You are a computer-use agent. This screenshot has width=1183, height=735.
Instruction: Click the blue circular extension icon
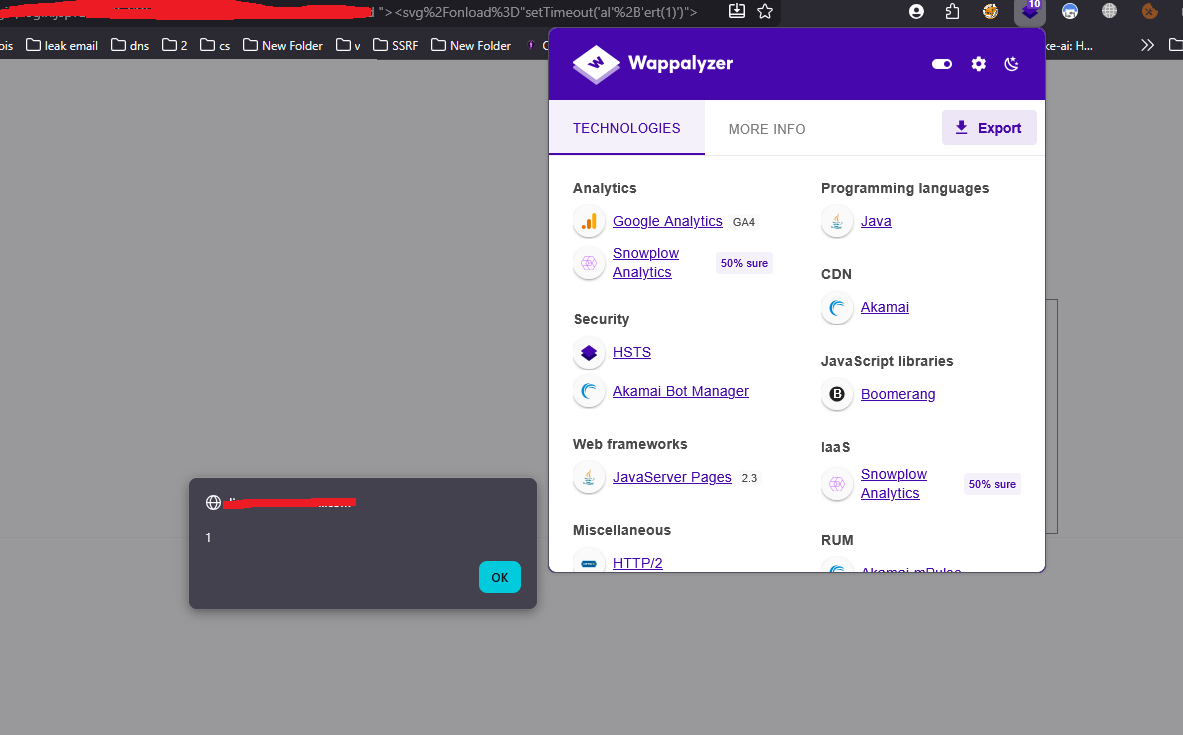tap(1070, 11)
